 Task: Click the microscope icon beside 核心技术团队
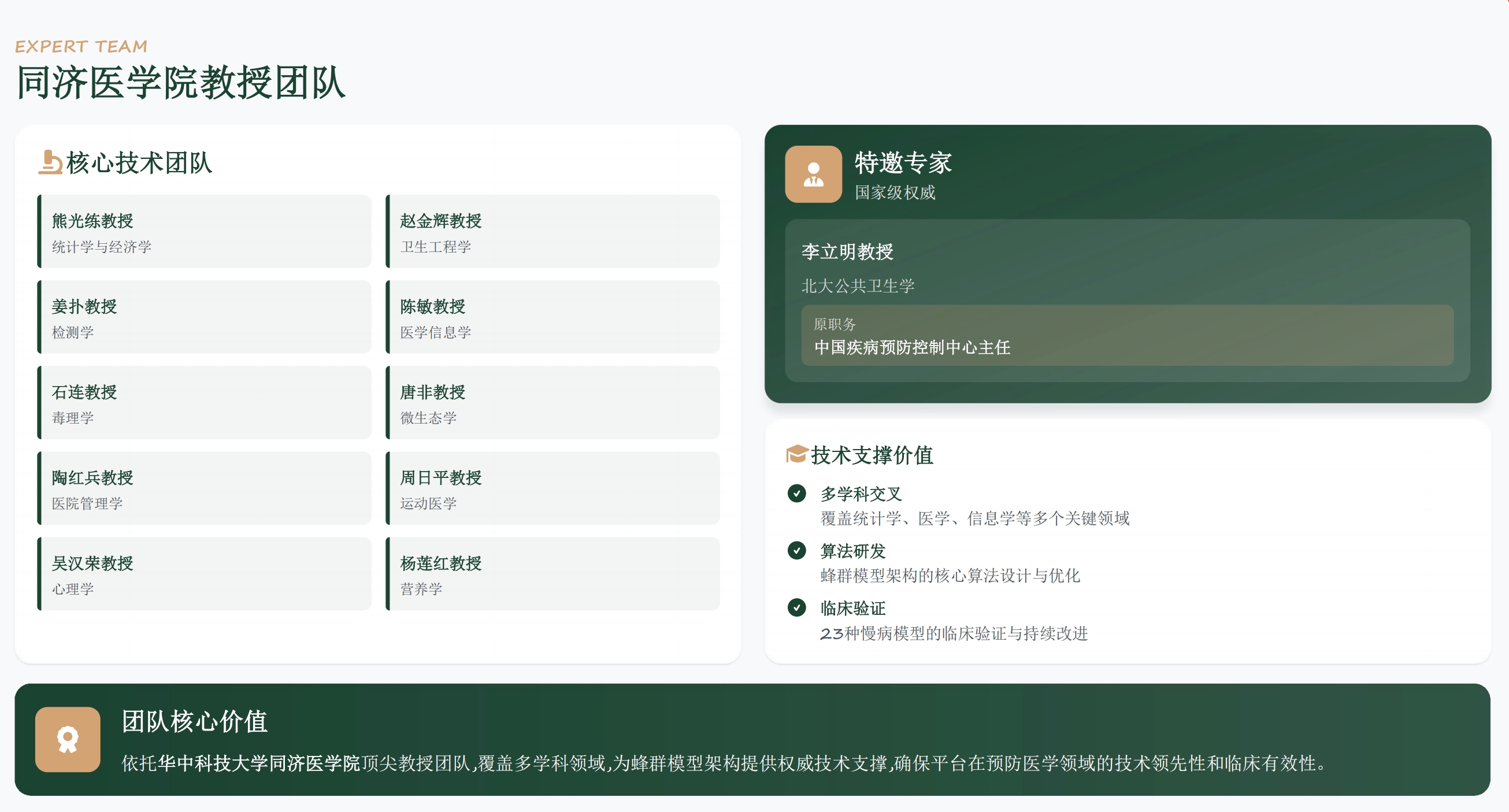point(50,163)
